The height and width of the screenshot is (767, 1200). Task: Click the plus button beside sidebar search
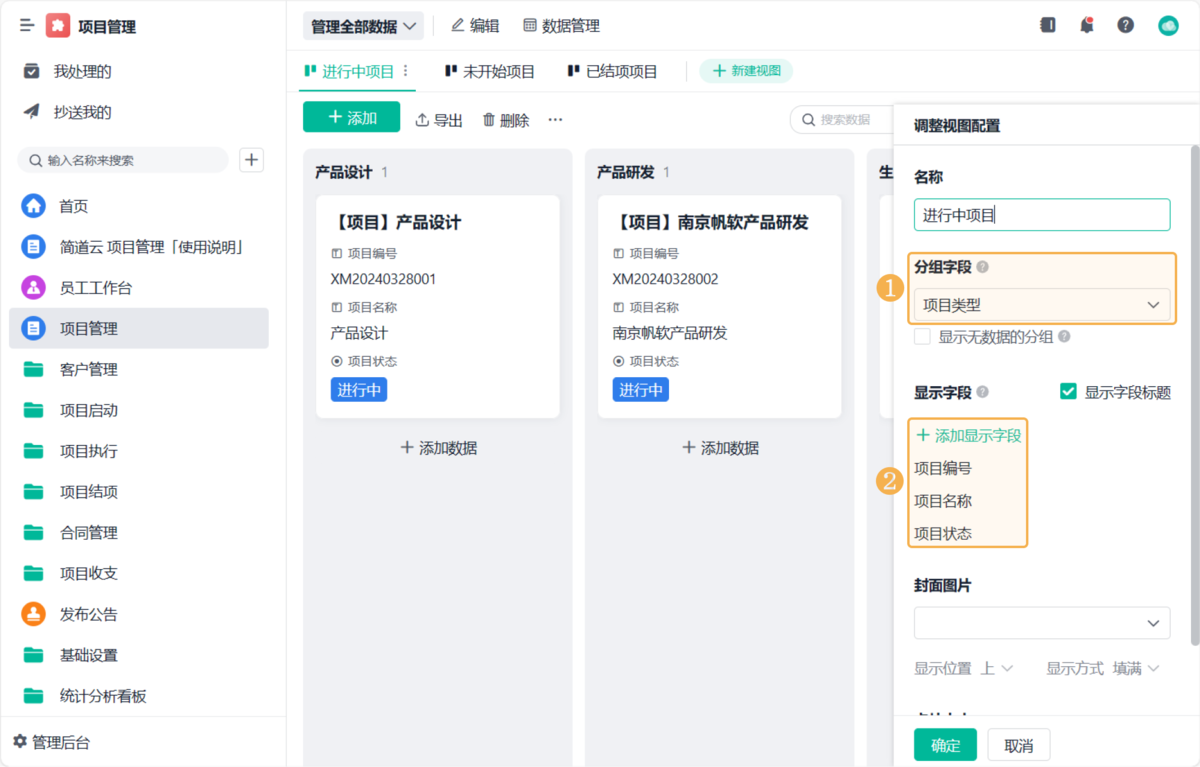(252, 160)
